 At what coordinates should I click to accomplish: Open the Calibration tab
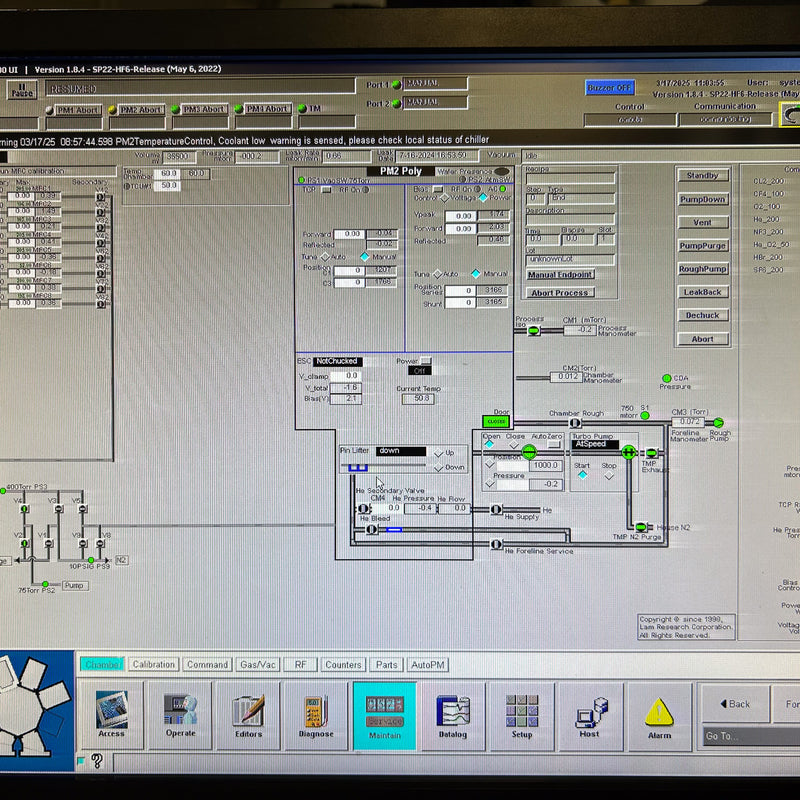[x=152, y=664]
